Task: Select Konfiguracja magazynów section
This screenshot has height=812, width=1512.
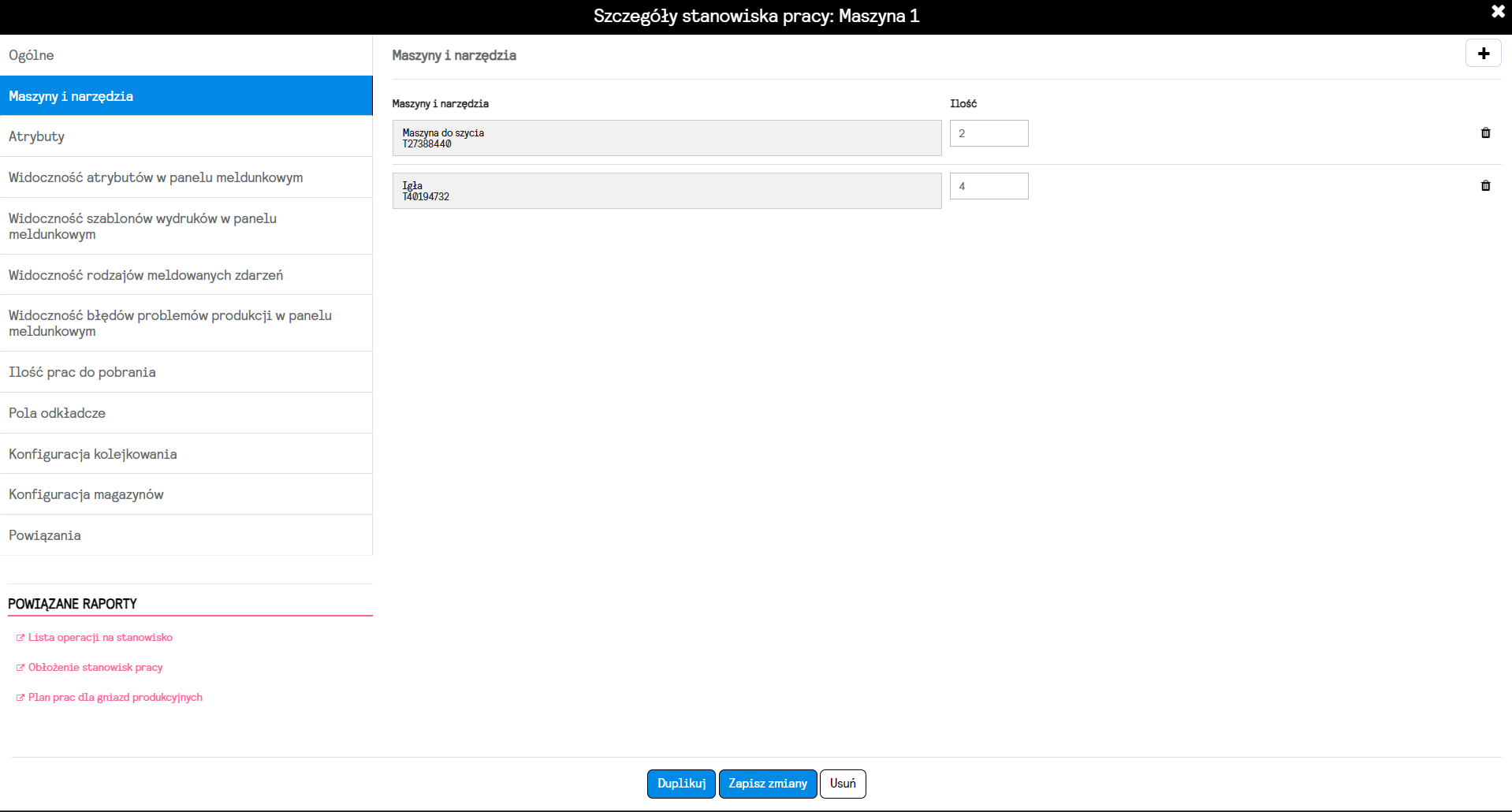Action: [186, 494]
